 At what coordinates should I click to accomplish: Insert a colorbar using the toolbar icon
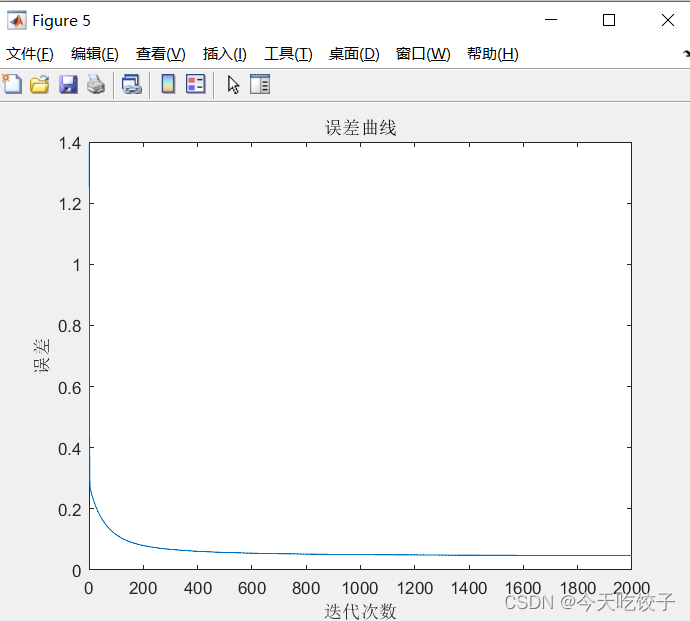click(168, 84)
